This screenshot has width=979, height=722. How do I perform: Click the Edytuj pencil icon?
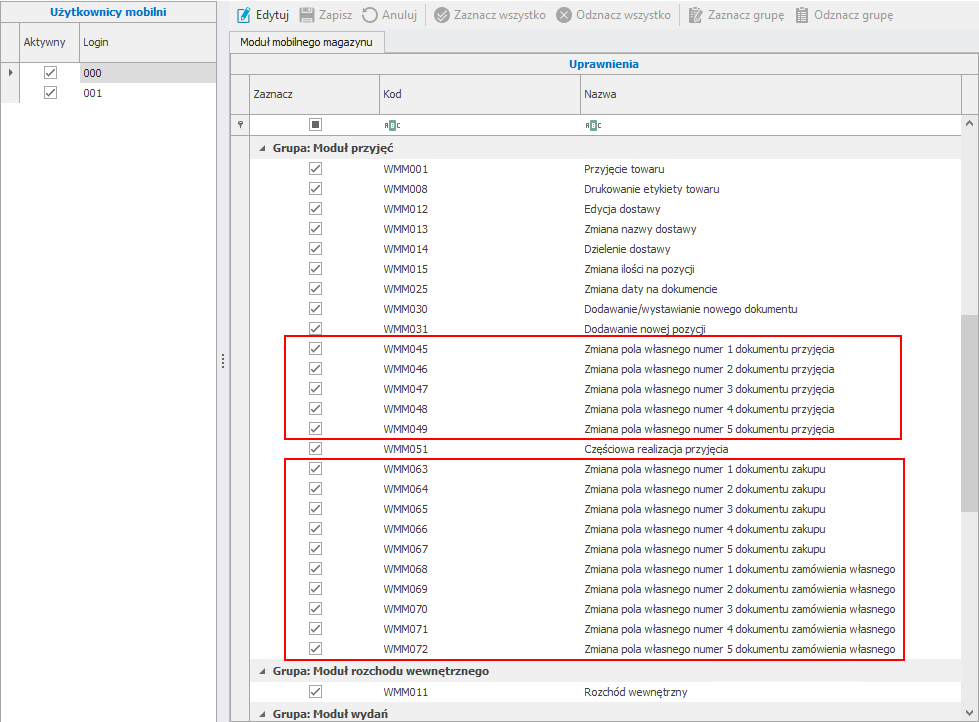click(243, 15)
